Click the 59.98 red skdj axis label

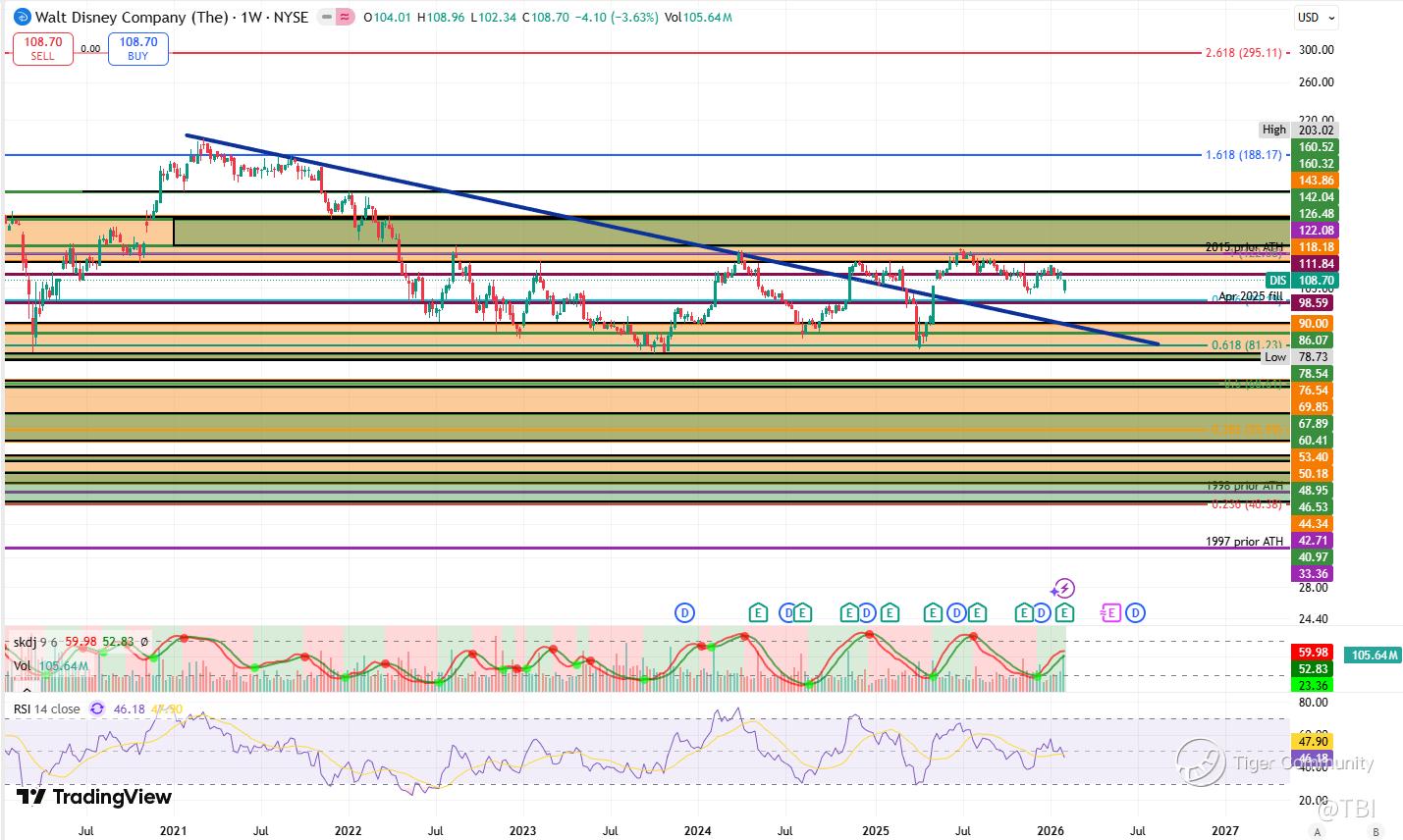tap(1313, 652)
